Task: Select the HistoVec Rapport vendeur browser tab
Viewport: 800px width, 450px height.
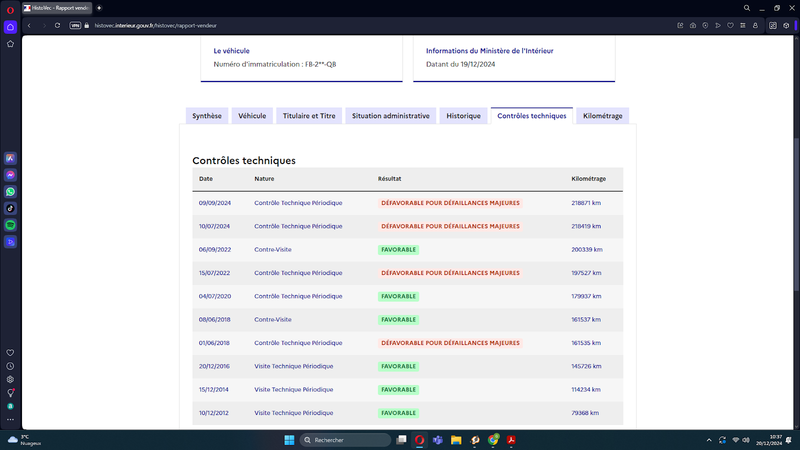Action: tap(57, 8)
